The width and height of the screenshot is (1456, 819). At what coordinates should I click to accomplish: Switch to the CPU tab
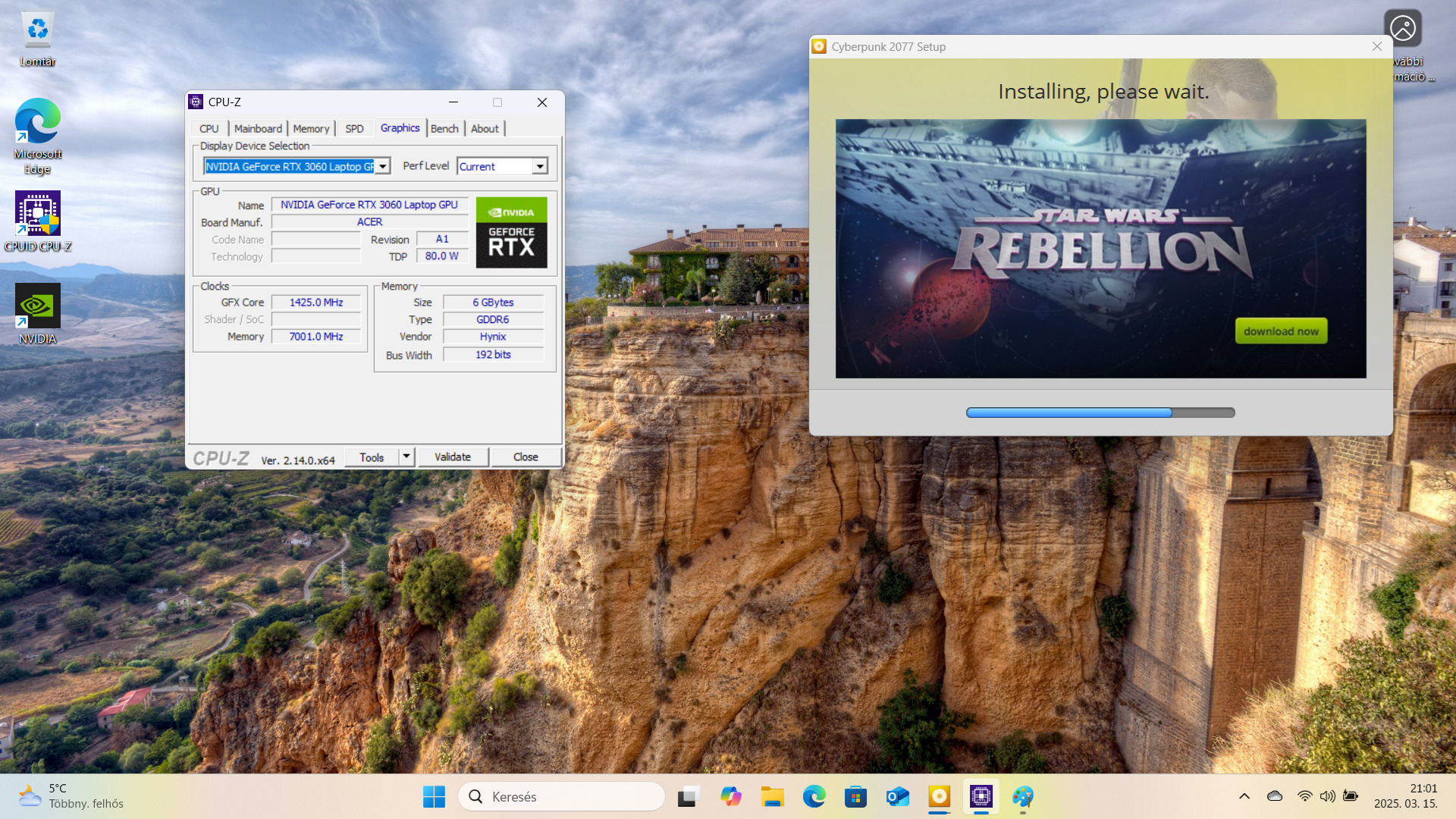tap(209, 129)
